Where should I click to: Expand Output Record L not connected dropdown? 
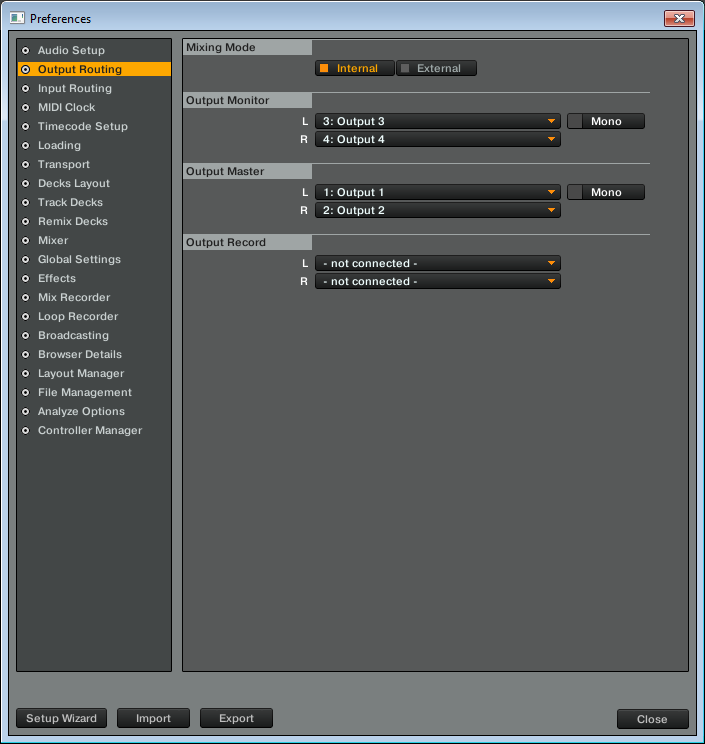(438, 263)
